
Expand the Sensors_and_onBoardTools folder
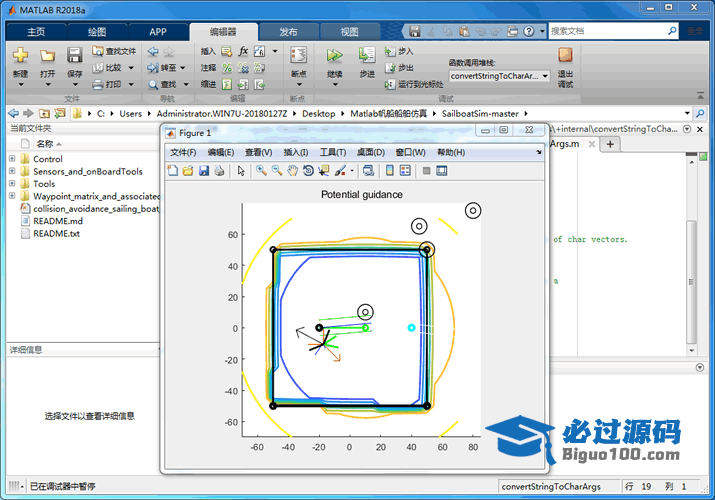click(x=12, y=171)
